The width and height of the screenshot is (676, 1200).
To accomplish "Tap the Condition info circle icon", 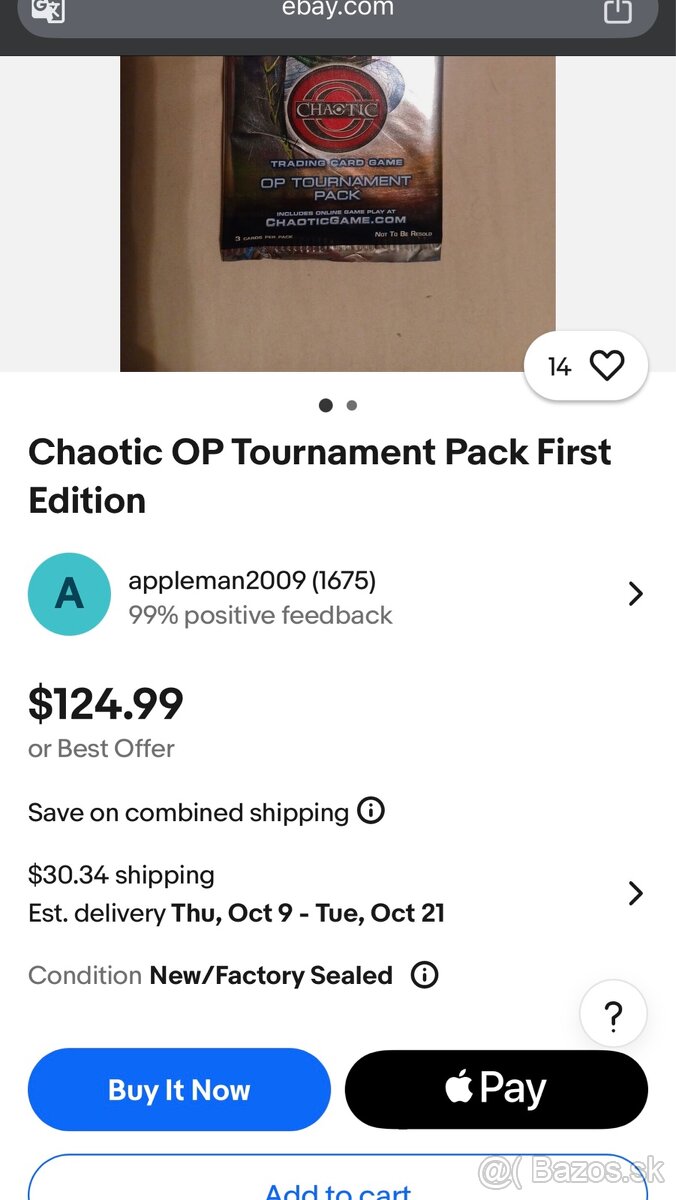I will pyautogui.click(x=424, y=975).
